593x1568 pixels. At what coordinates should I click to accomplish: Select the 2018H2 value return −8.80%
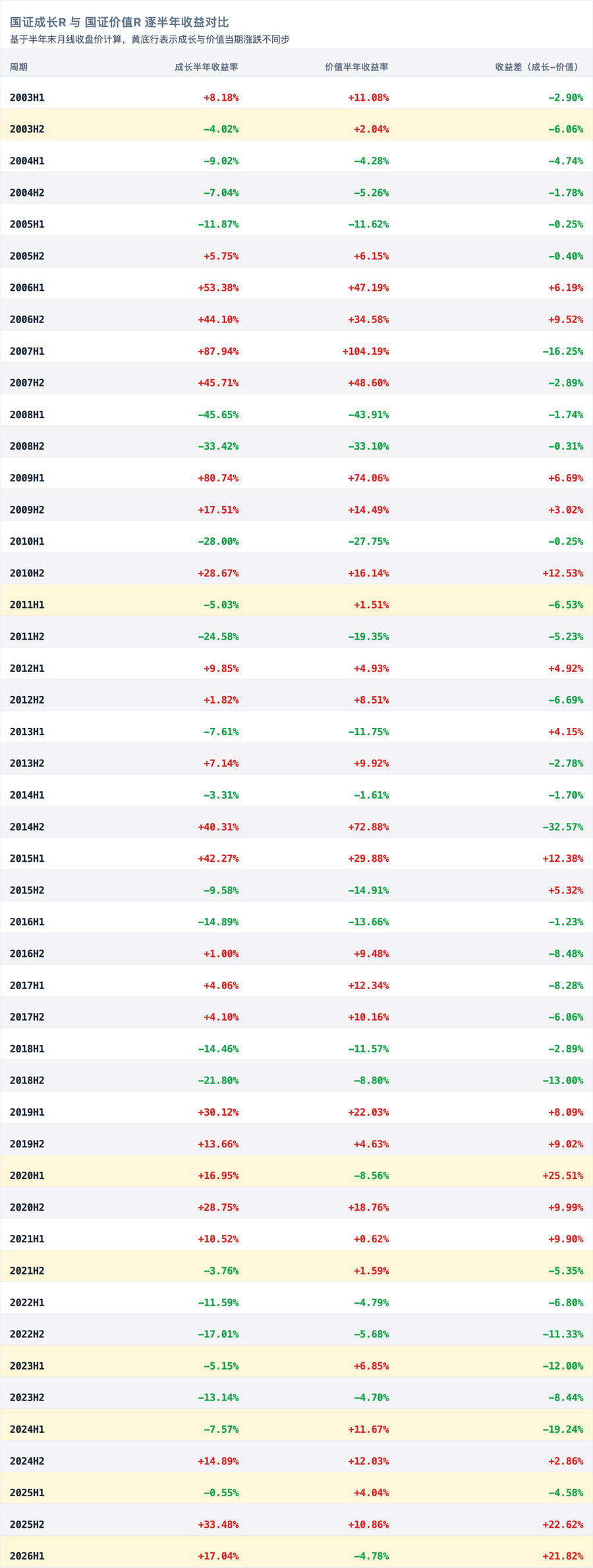(371, 1081)
